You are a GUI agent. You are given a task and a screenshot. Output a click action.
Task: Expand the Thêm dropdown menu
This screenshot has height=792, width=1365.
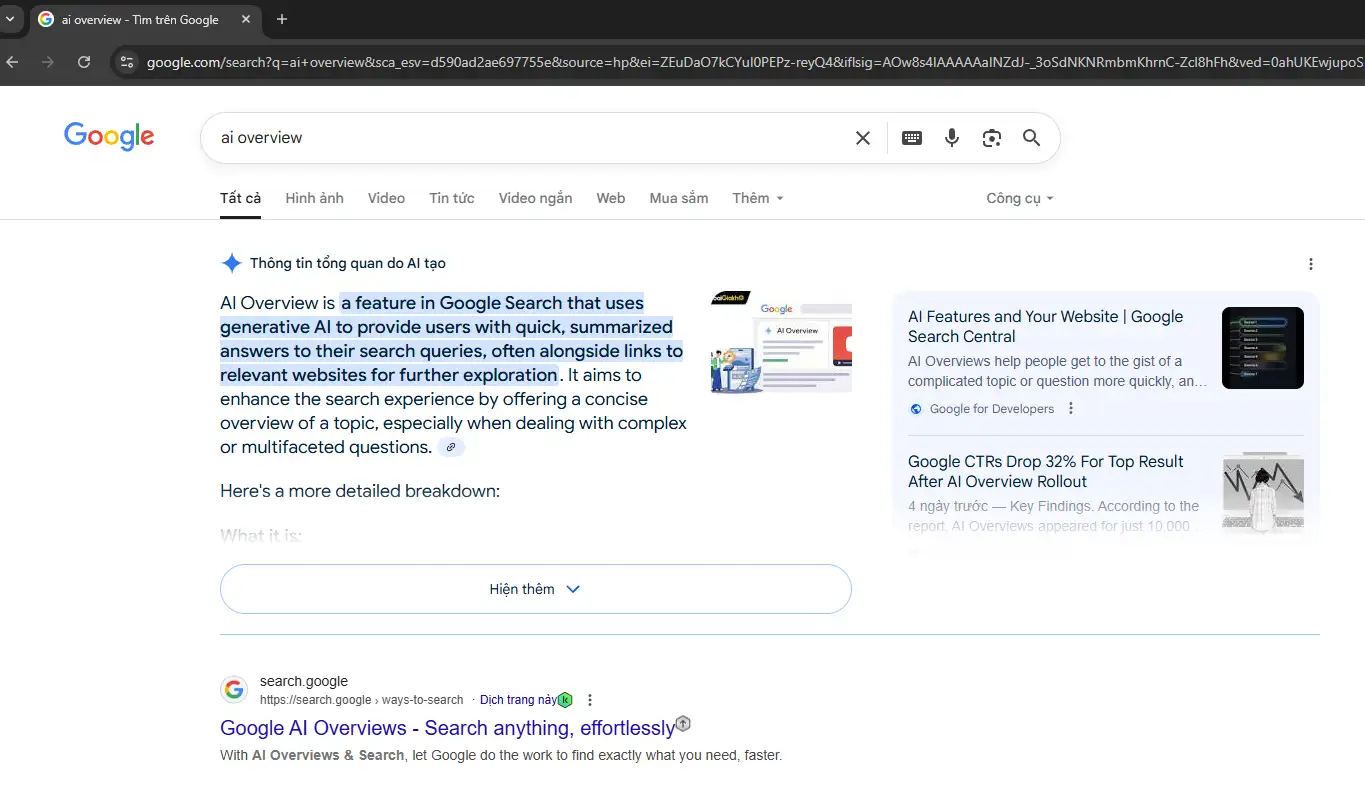758,198
